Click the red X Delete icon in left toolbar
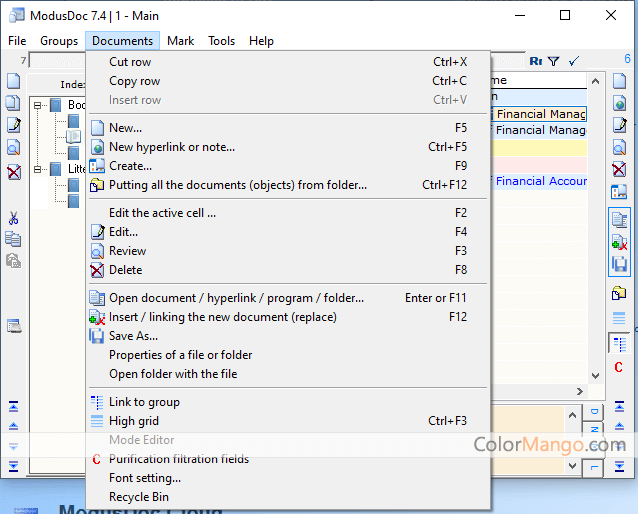 (13, 172)
